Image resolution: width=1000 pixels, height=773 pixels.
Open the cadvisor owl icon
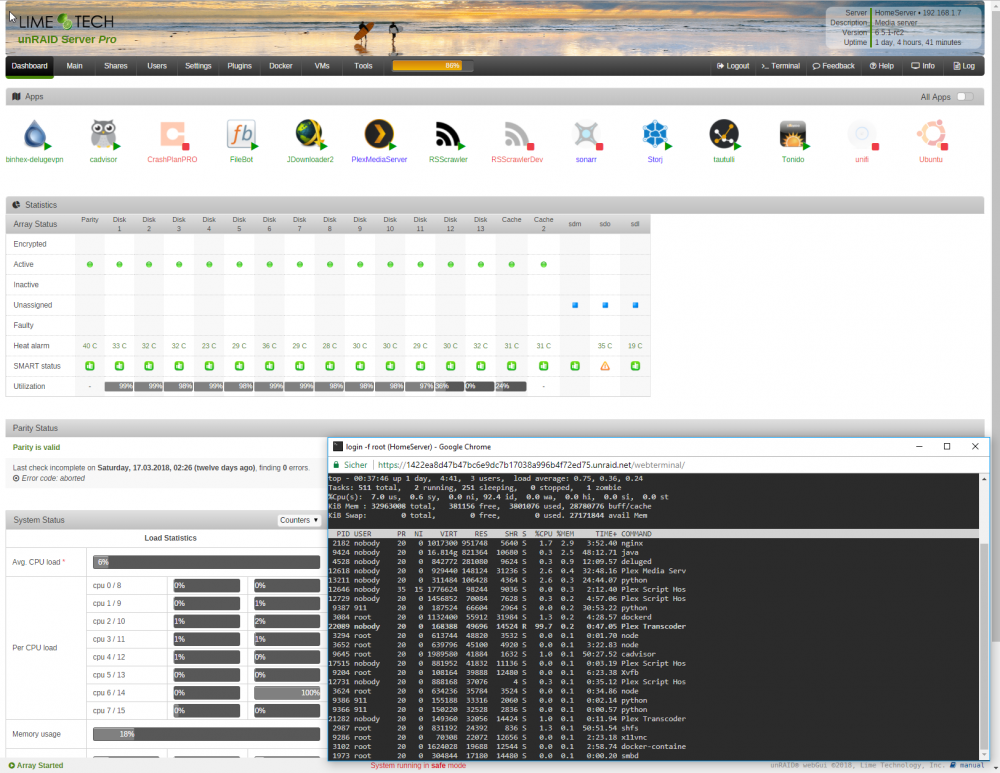103,135
